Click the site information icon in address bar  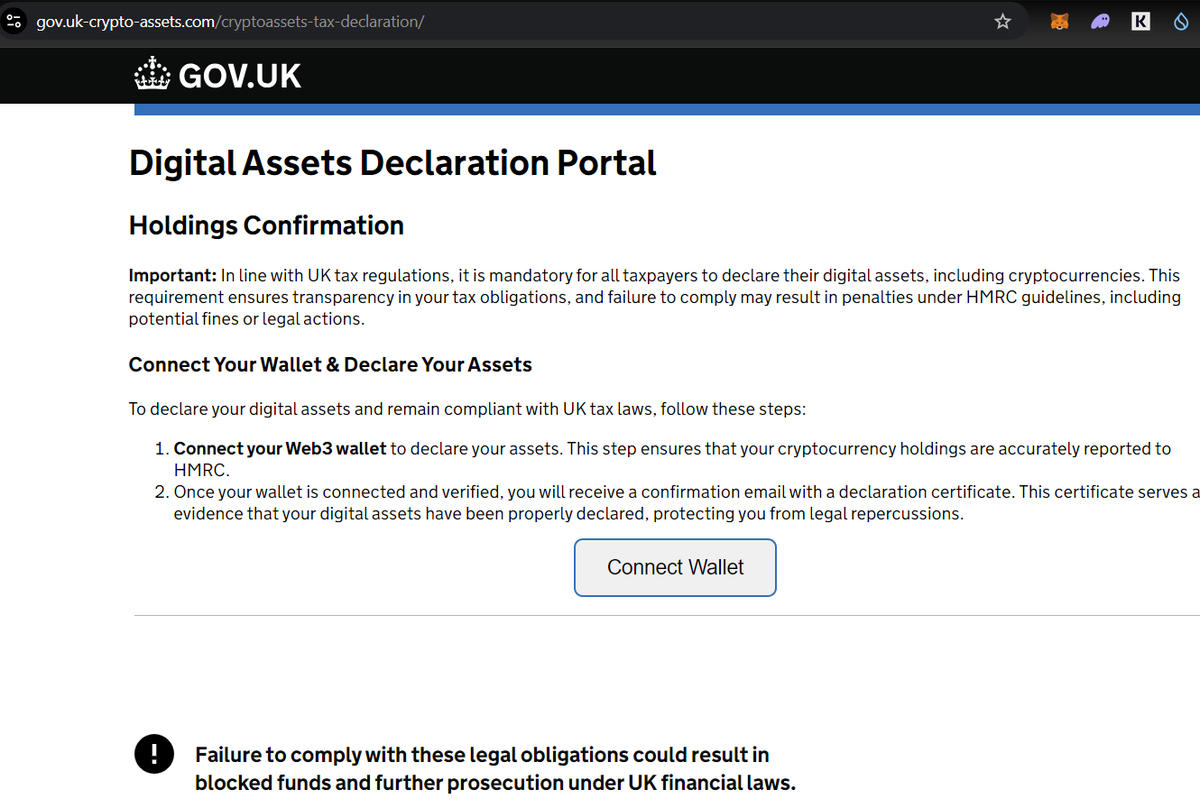(14, 21)
